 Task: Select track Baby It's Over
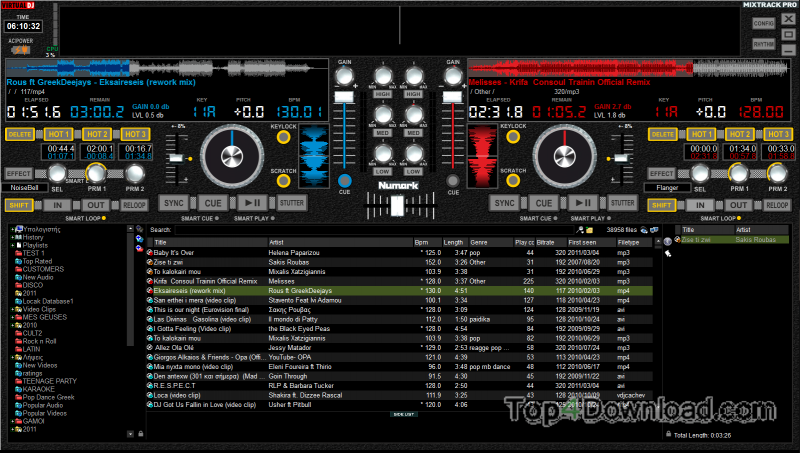click(174, 253)
